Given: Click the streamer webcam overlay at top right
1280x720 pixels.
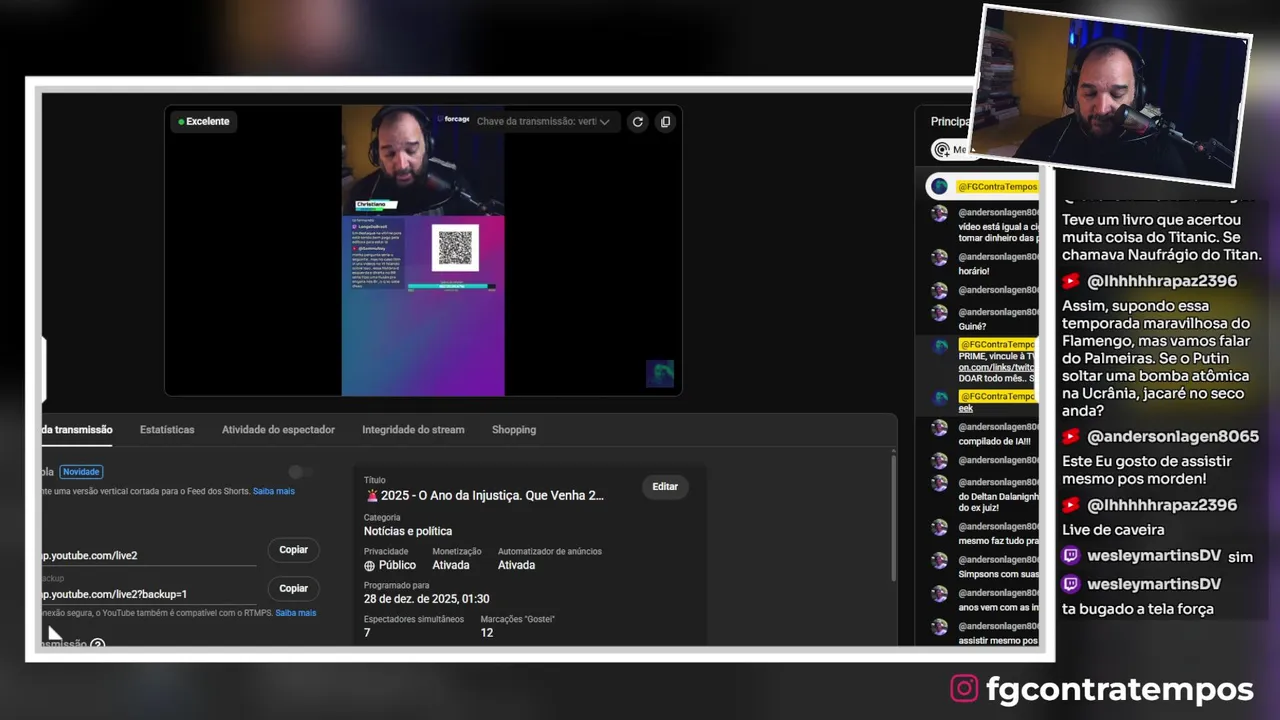Looking at the screenshot, I should click(1112, 95).
